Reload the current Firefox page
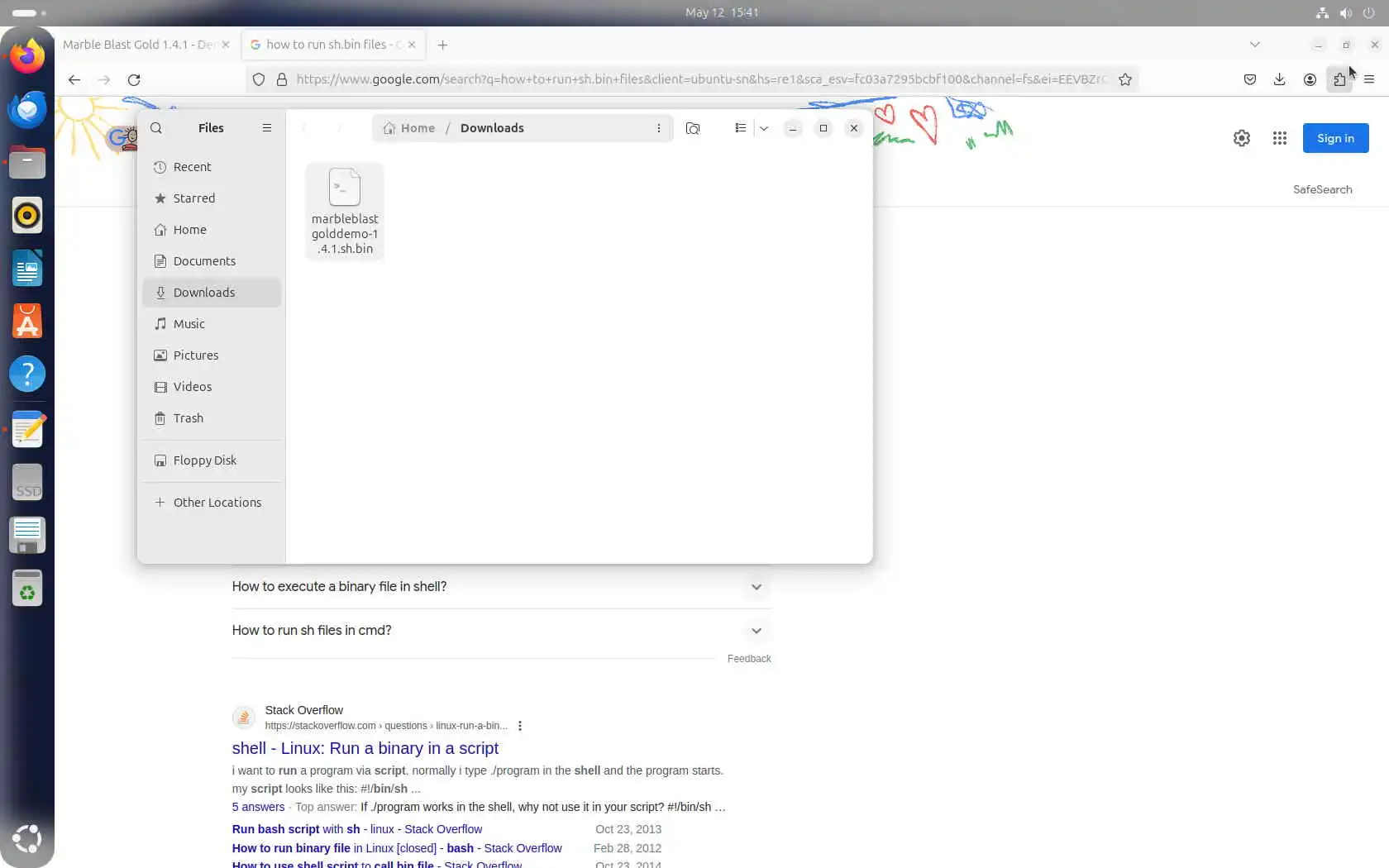Image resolution: width=1389 pixels, height=868 pixels. click(x=134, y=79)
